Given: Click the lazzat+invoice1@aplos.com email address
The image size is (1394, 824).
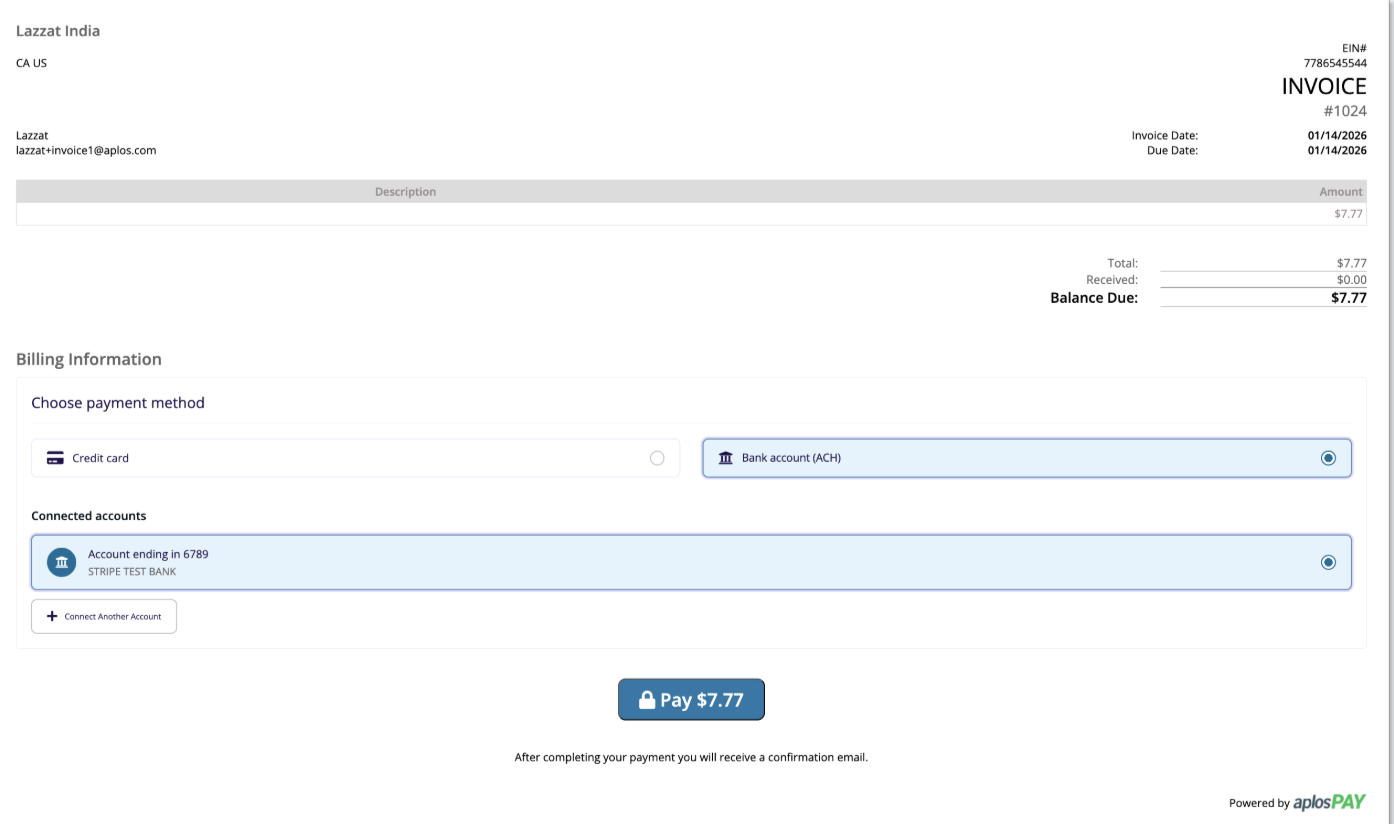Looking at the screenshot, I should coord(86,151).
